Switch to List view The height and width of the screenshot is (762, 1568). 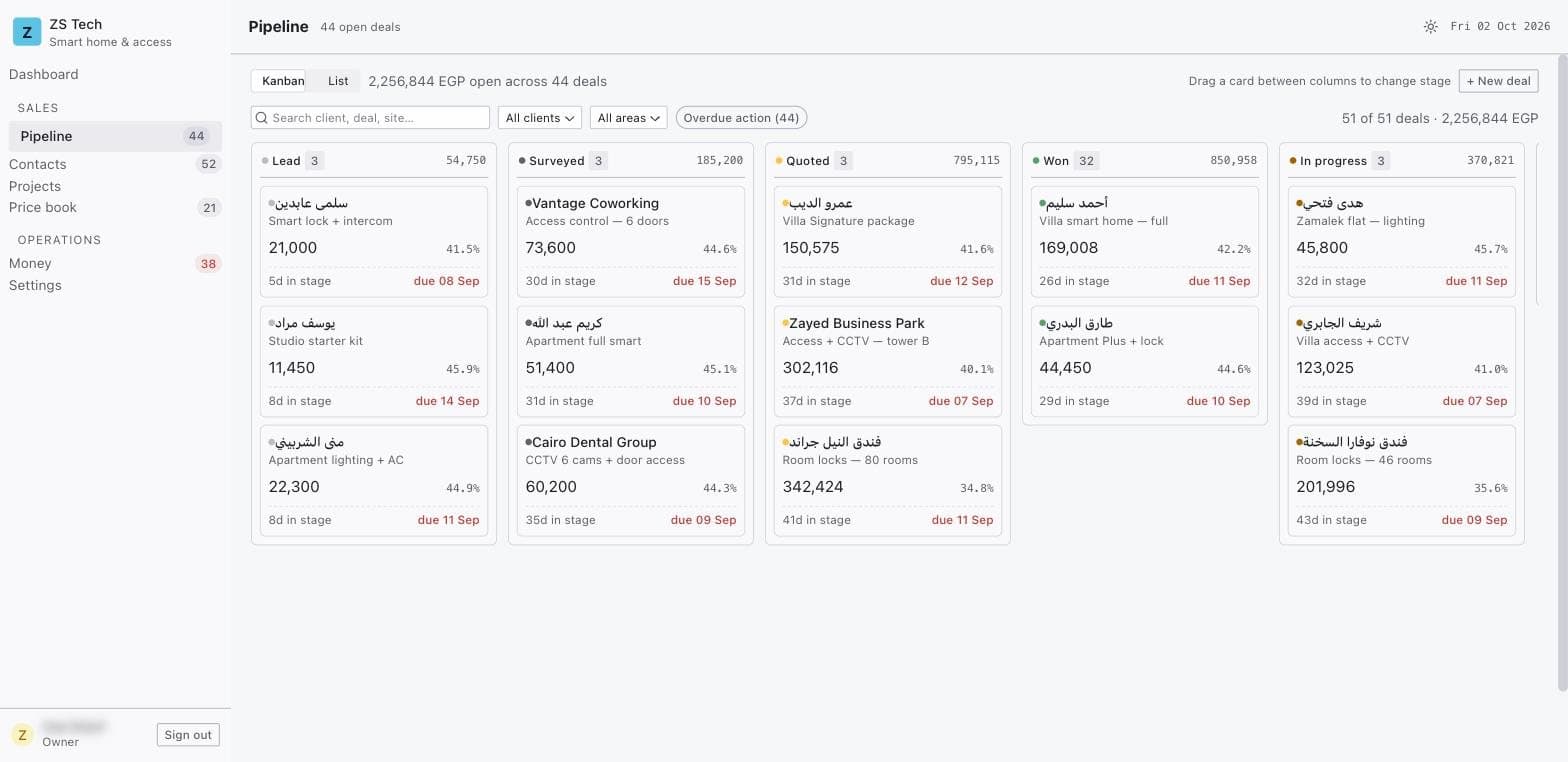[x=338, y=81]
